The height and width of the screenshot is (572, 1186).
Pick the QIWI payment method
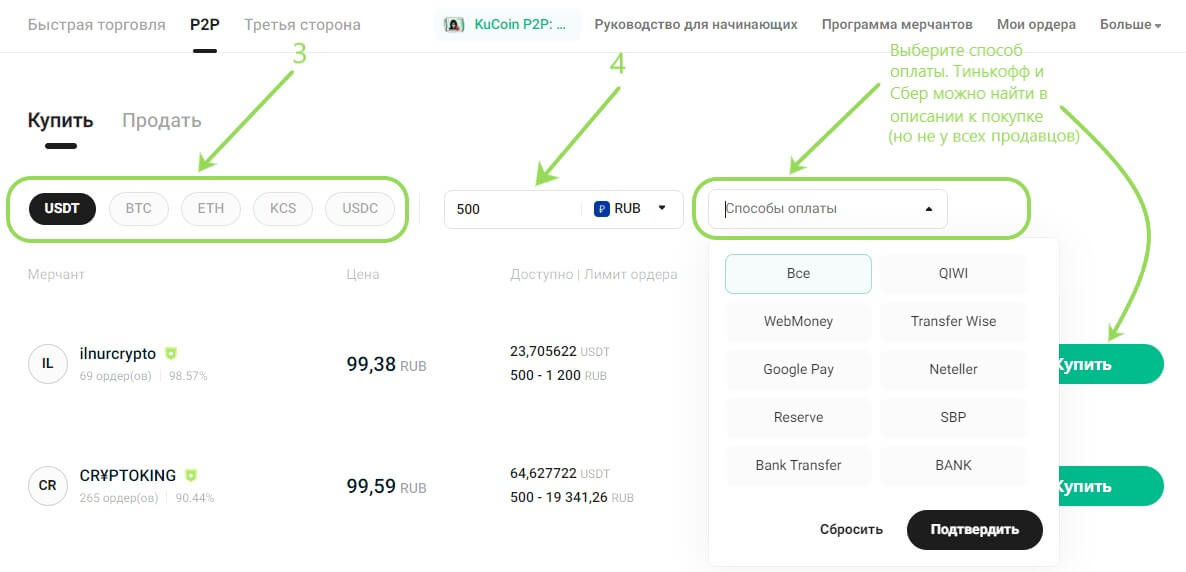953,273
